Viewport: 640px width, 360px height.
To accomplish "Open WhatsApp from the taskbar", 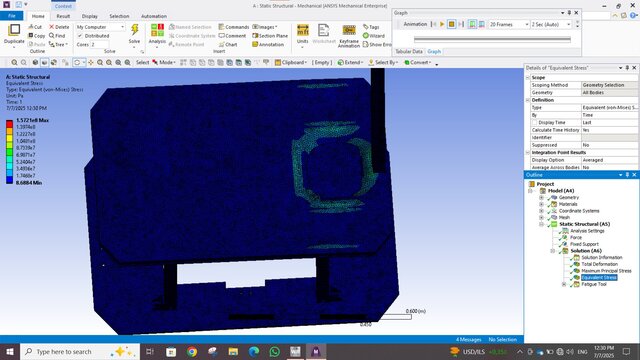I will [x=275, y=351].
